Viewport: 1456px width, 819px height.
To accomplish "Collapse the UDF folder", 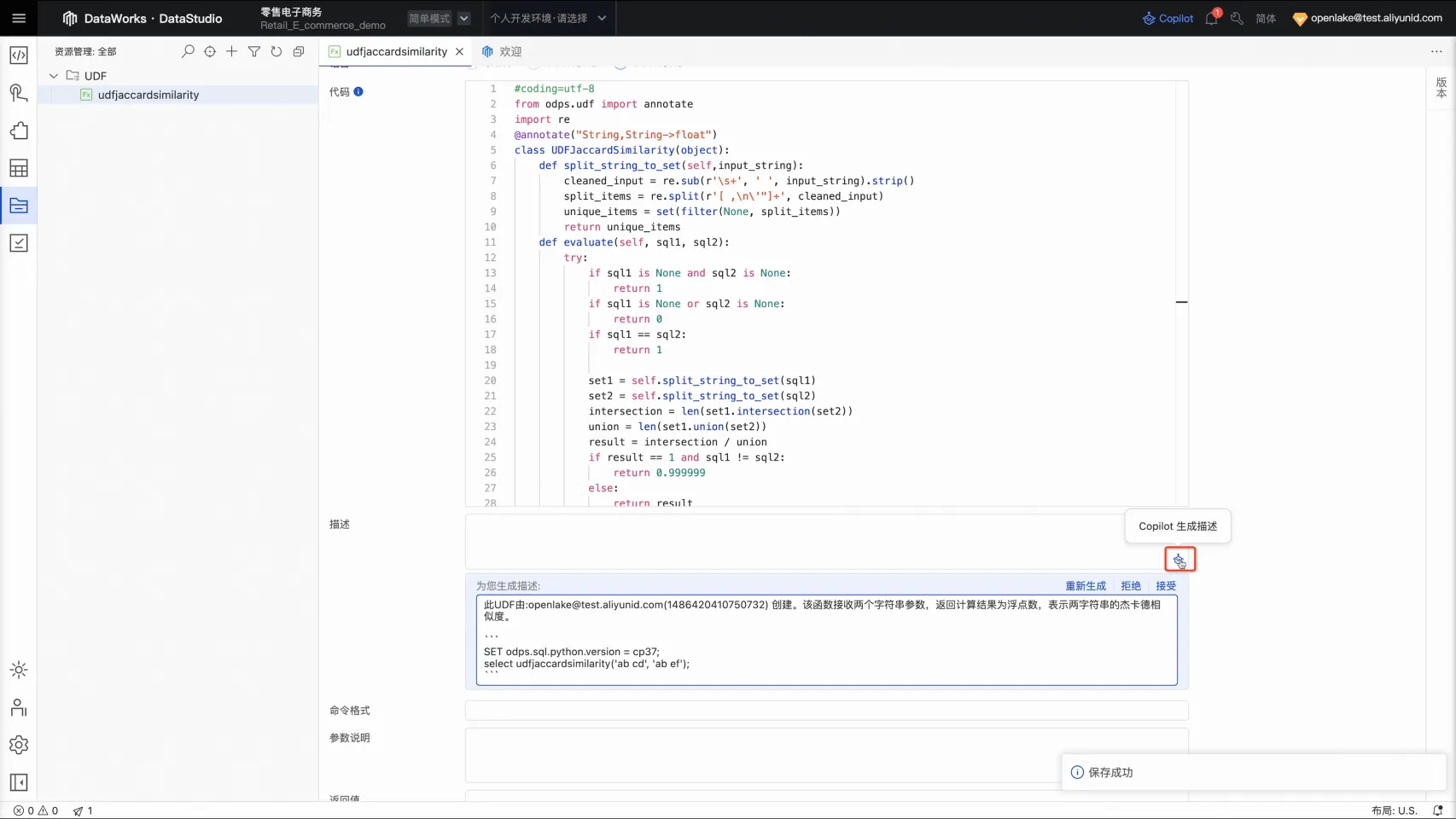I will pyautogui.click(x=54, y=76).
